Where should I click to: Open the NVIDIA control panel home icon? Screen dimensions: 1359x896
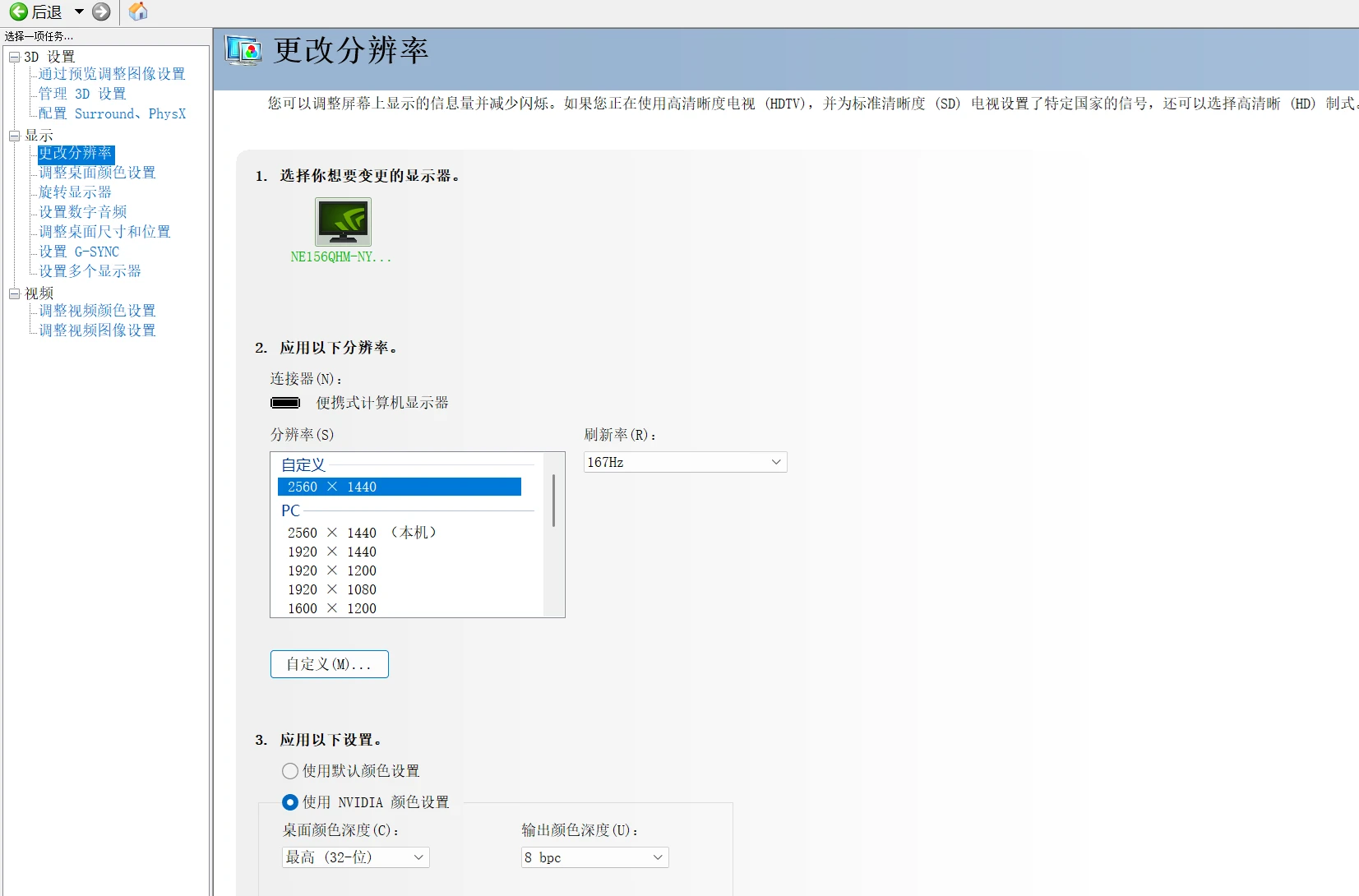point(136,12)
